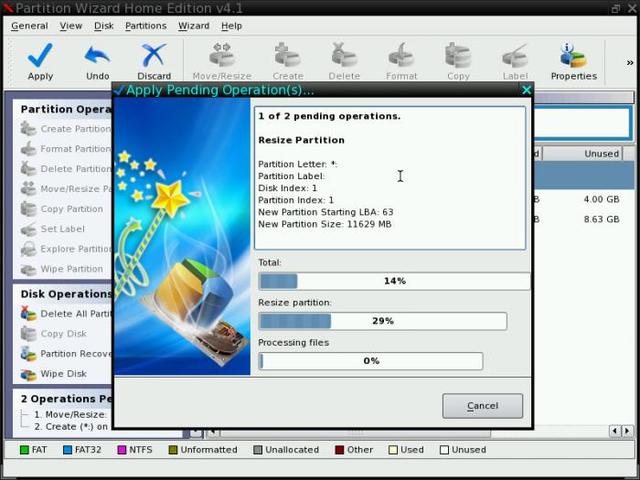The image size is (640, 480).
Task: Open the Wizard menu
Action: point(193,26)
